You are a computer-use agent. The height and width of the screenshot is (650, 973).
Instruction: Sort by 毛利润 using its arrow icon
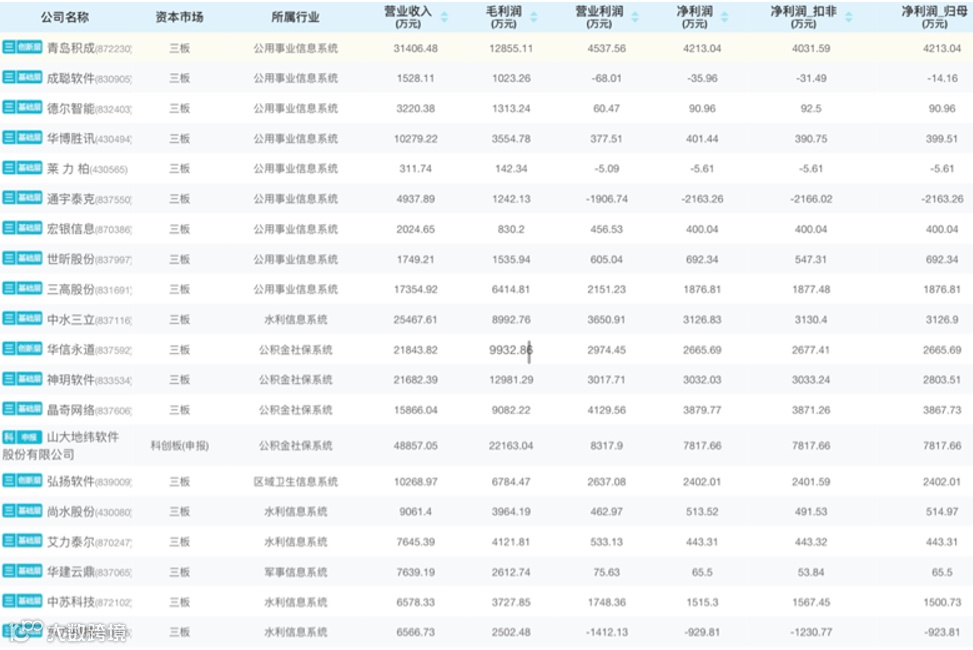[534, 17]
